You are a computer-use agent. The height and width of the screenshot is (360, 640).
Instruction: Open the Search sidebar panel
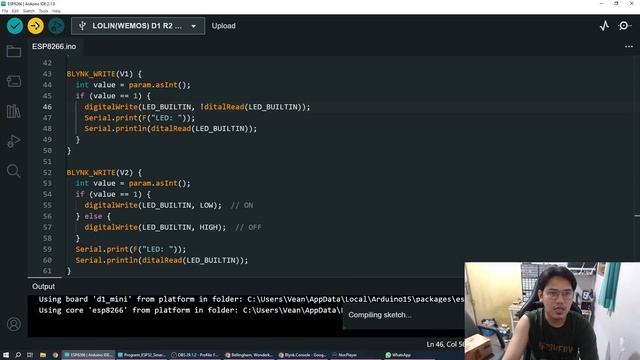13,171
